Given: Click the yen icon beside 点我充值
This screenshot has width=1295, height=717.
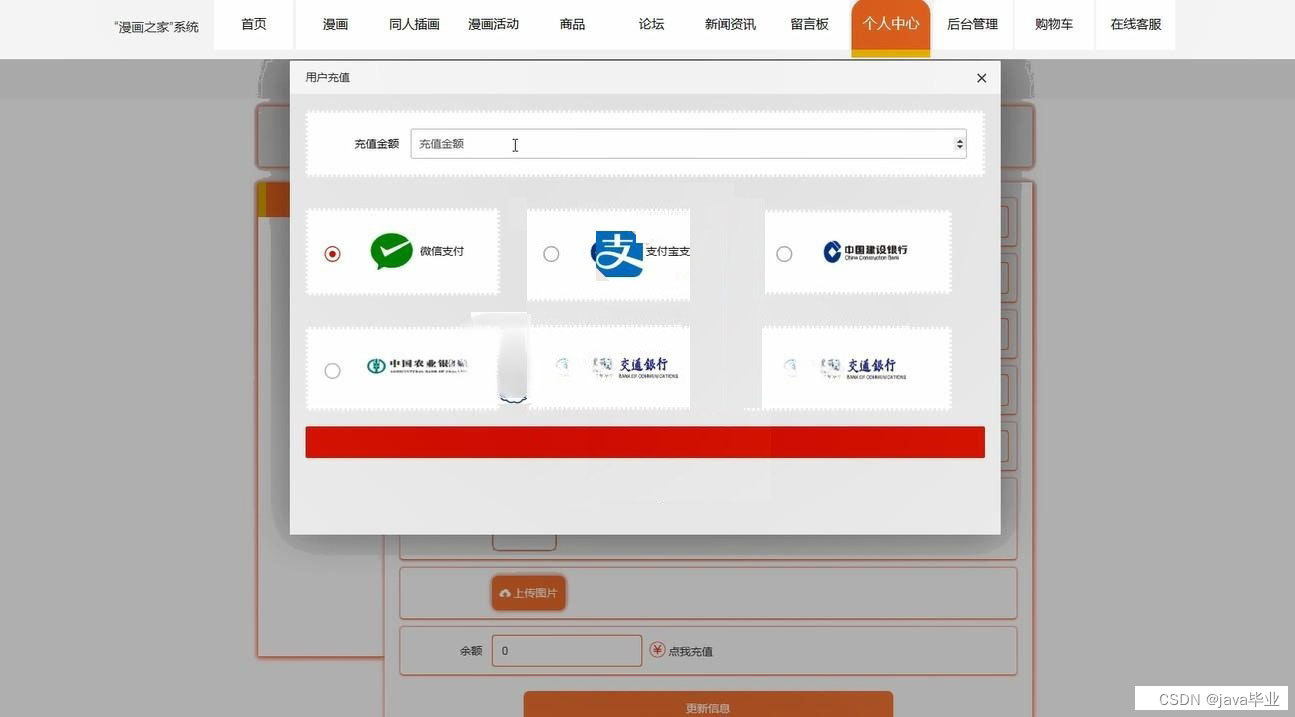Looking at the screenshot, I should coord(657,650).
